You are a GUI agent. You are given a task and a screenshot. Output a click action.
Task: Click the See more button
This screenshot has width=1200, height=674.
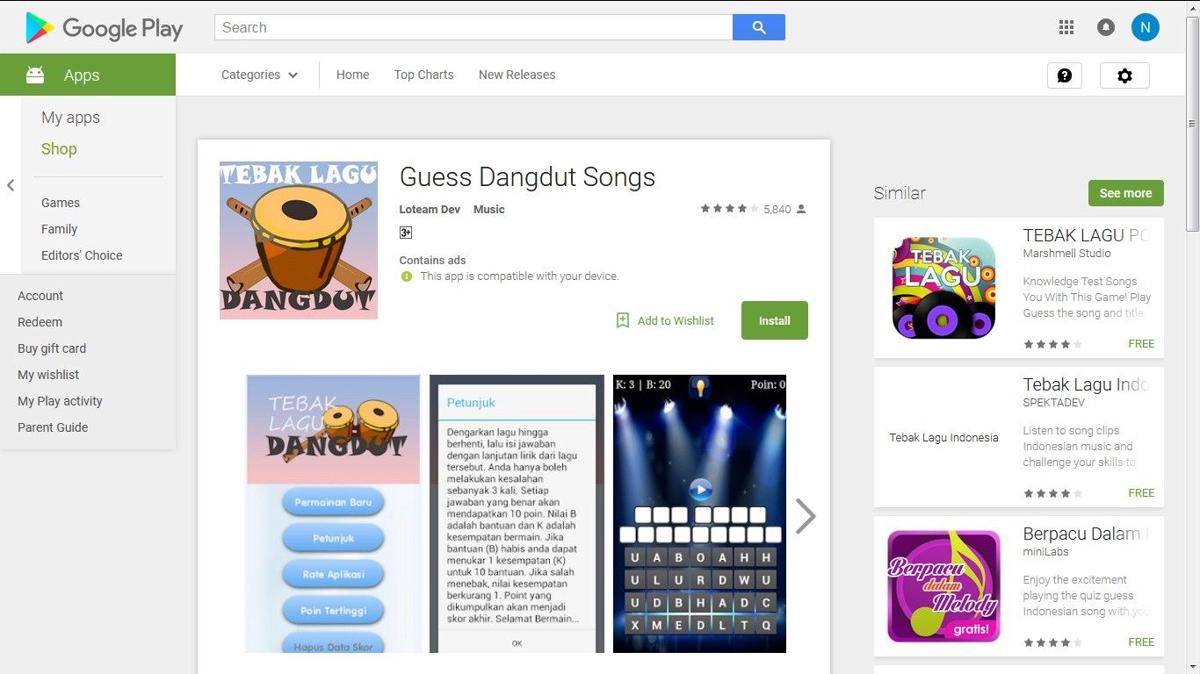[1125, 193]
